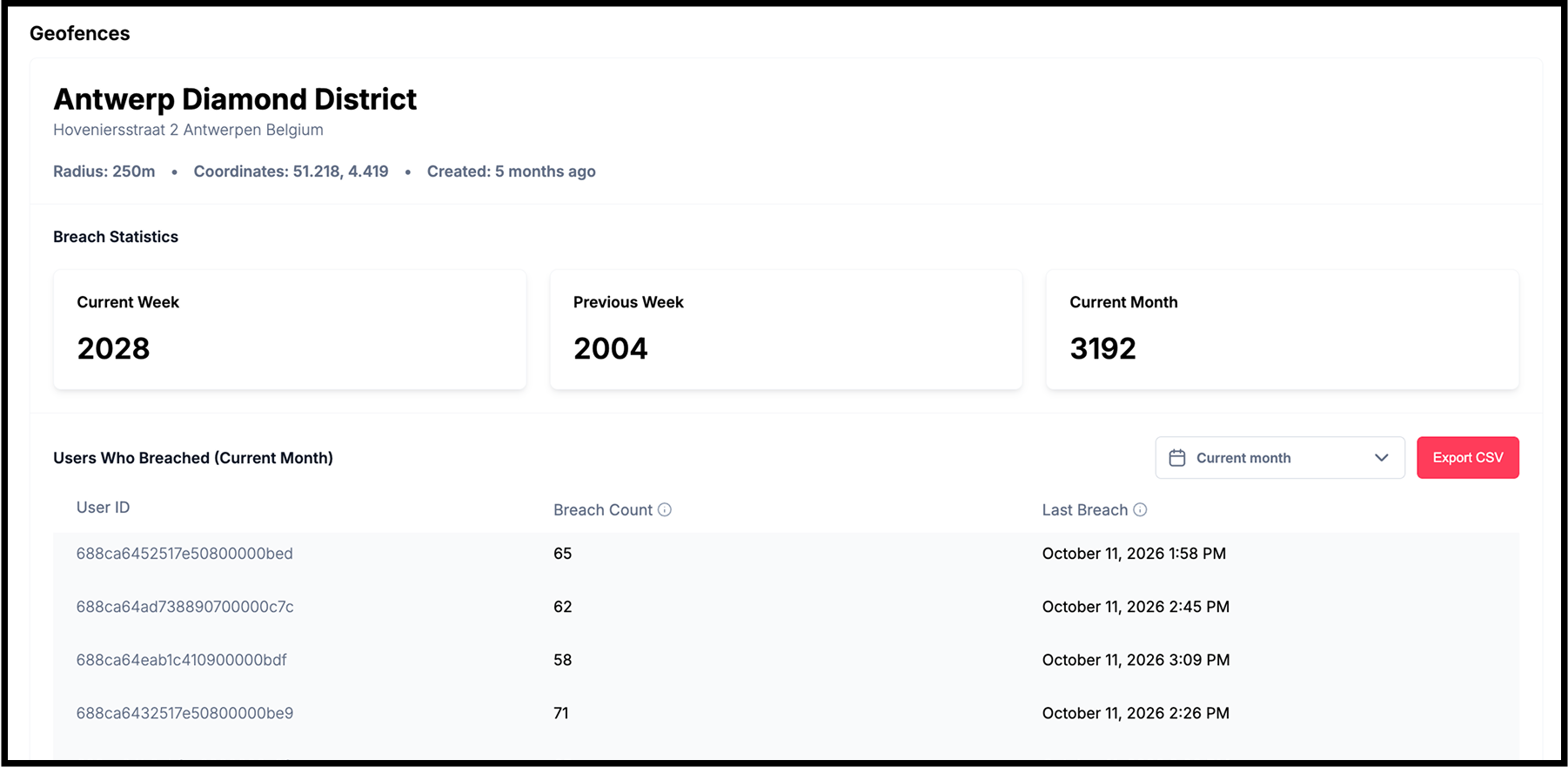This screenshot has height=767, width=1568.
Task: Click the Previous Week card label
Action: (x=628, y=302)
